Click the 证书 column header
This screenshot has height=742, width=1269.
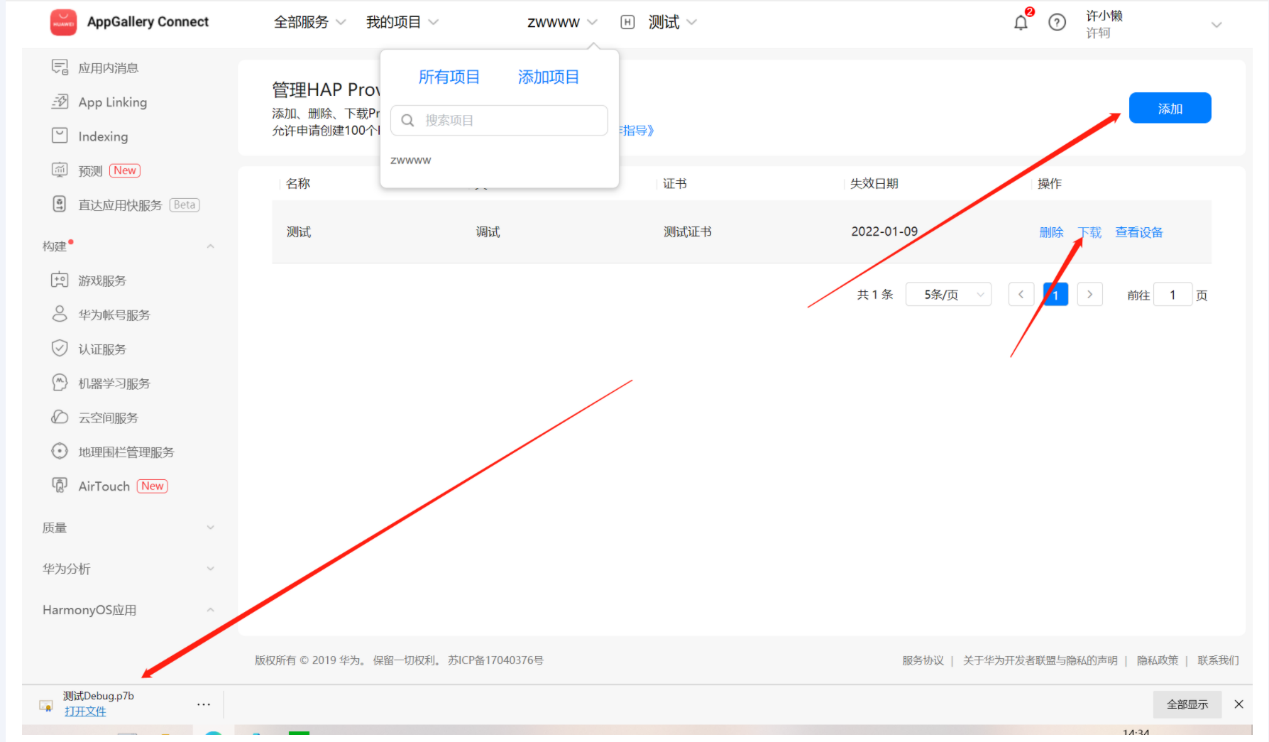[x=675, y=184]
